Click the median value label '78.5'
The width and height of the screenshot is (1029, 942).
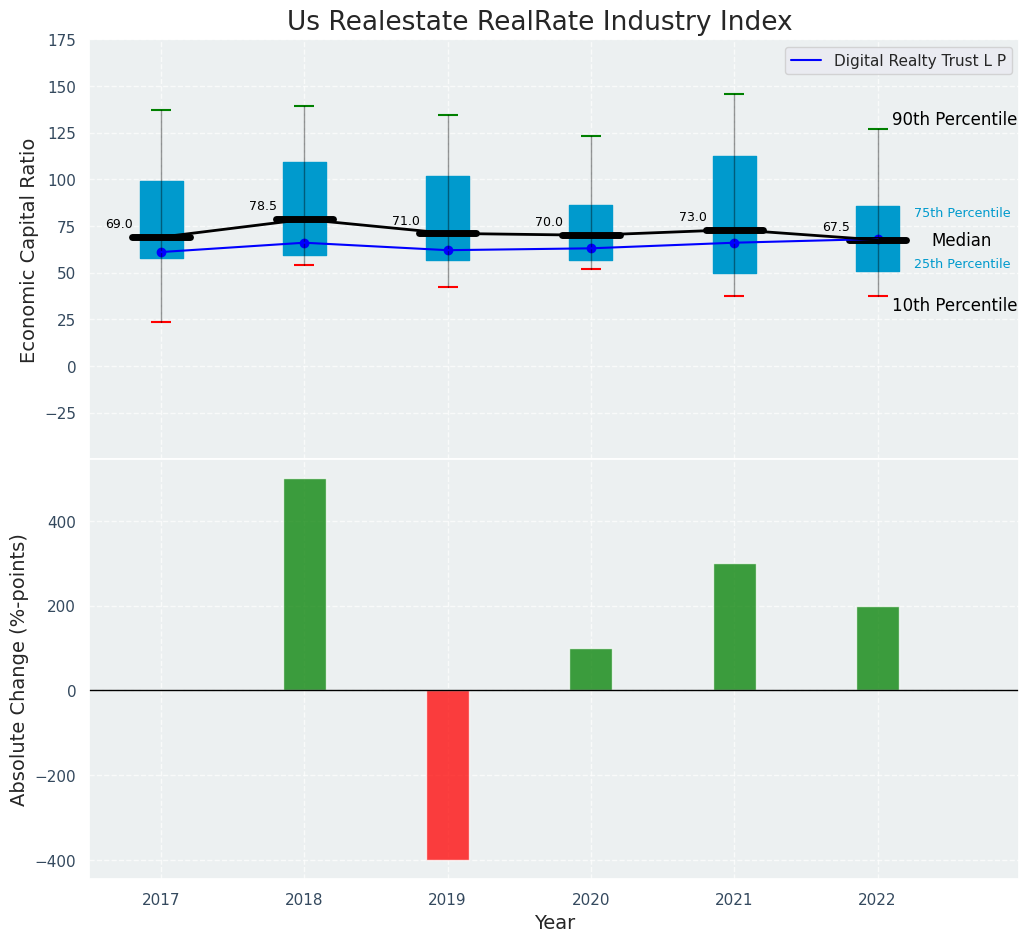click(262, 206)
